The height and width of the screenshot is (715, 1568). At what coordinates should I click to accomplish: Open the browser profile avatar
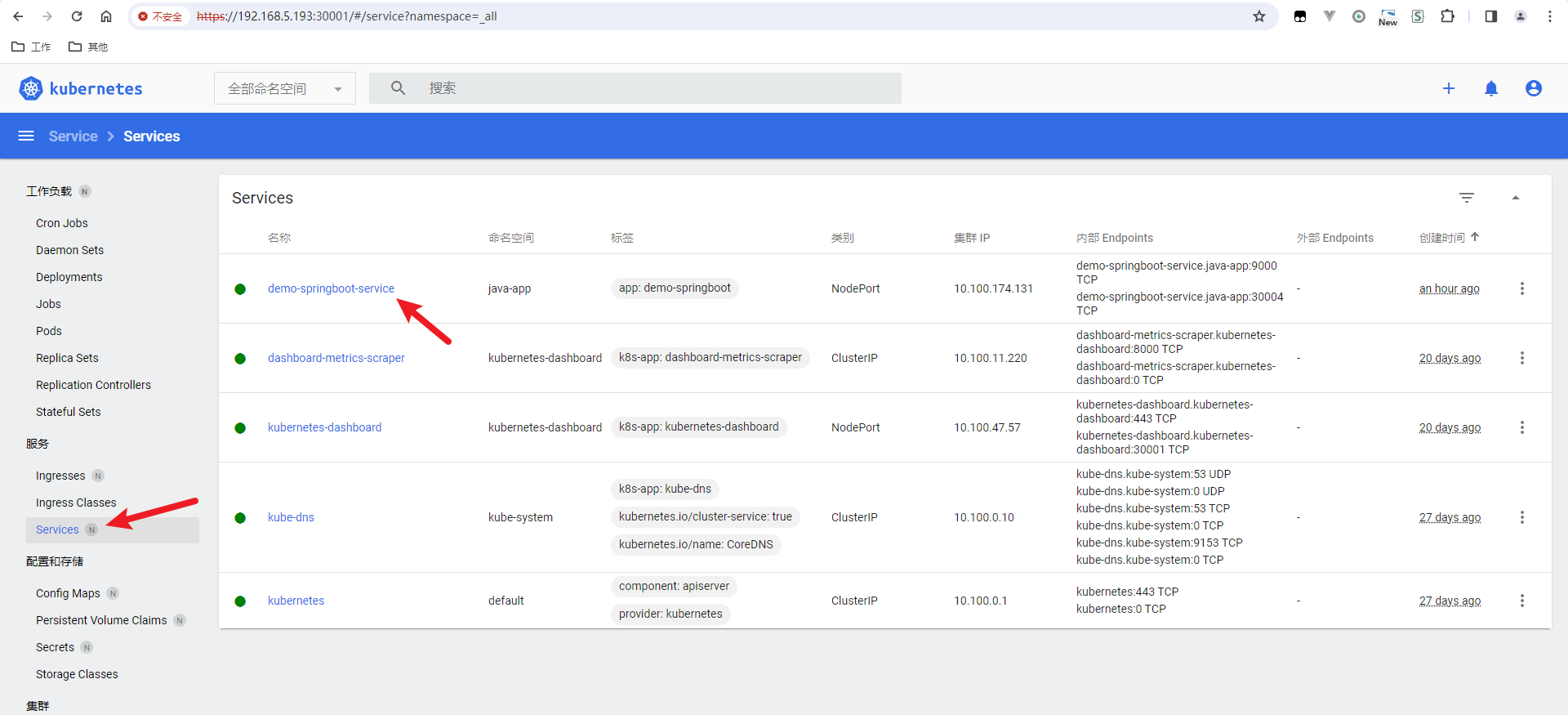[x=1521, y=16]
